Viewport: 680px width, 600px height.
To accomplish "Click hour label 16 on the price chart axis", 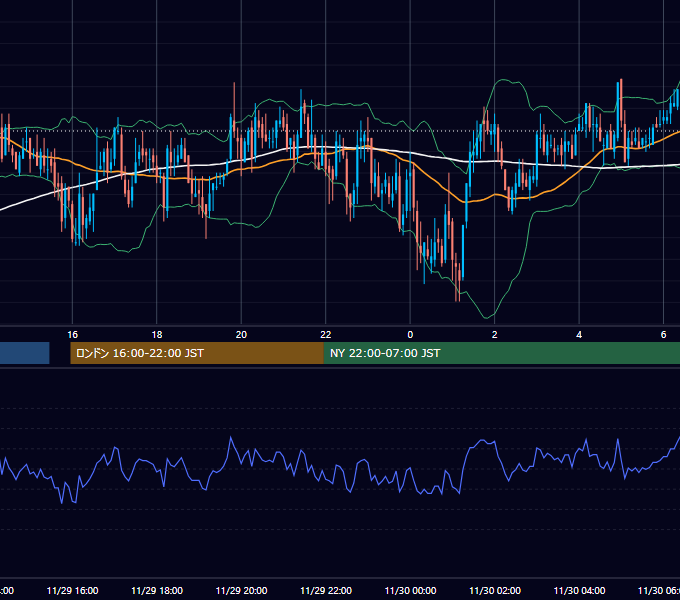I will click(x=72, y=335).
